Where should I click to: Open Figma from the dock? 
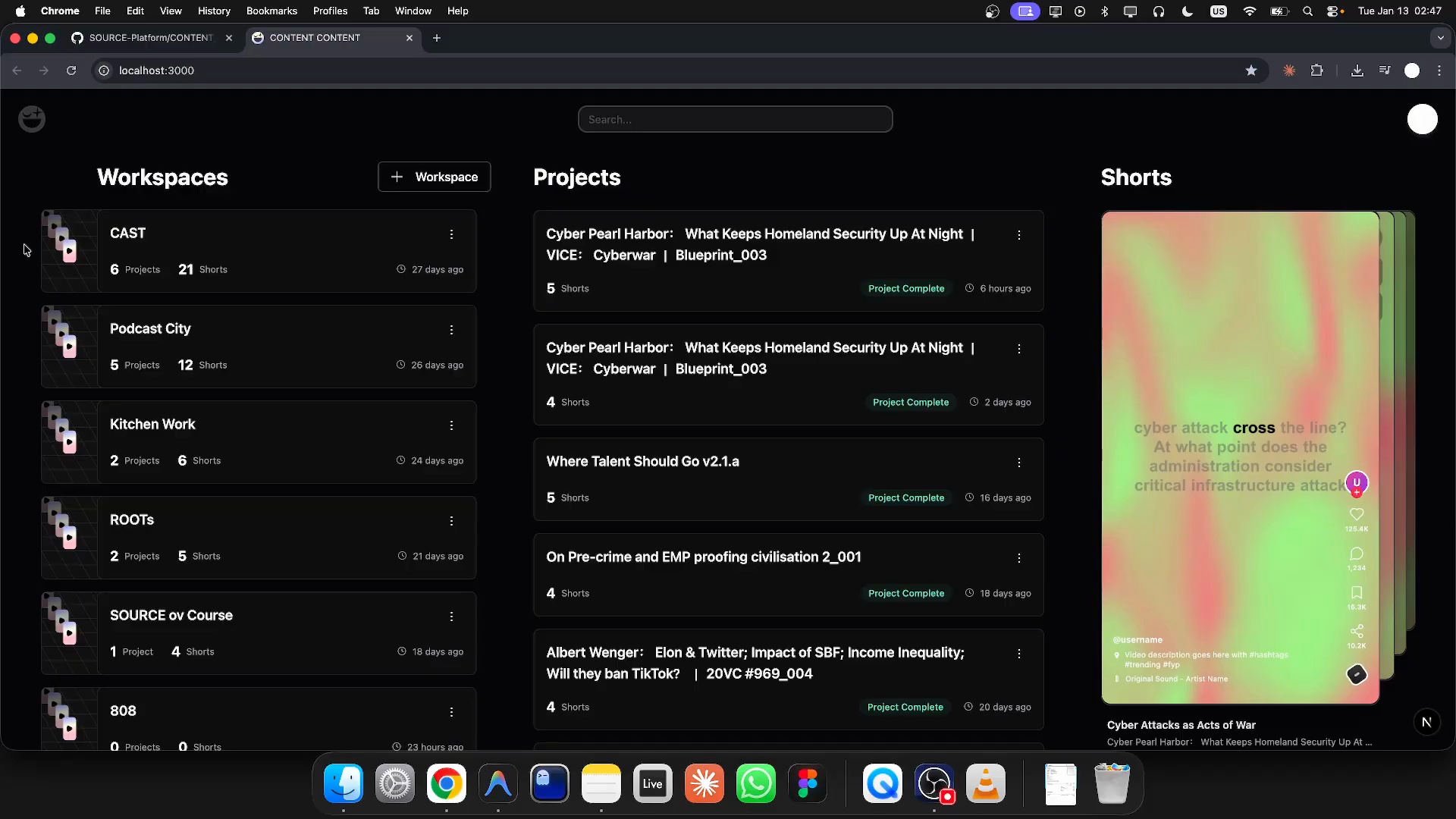pyautogui.click(x=808, y=783)
